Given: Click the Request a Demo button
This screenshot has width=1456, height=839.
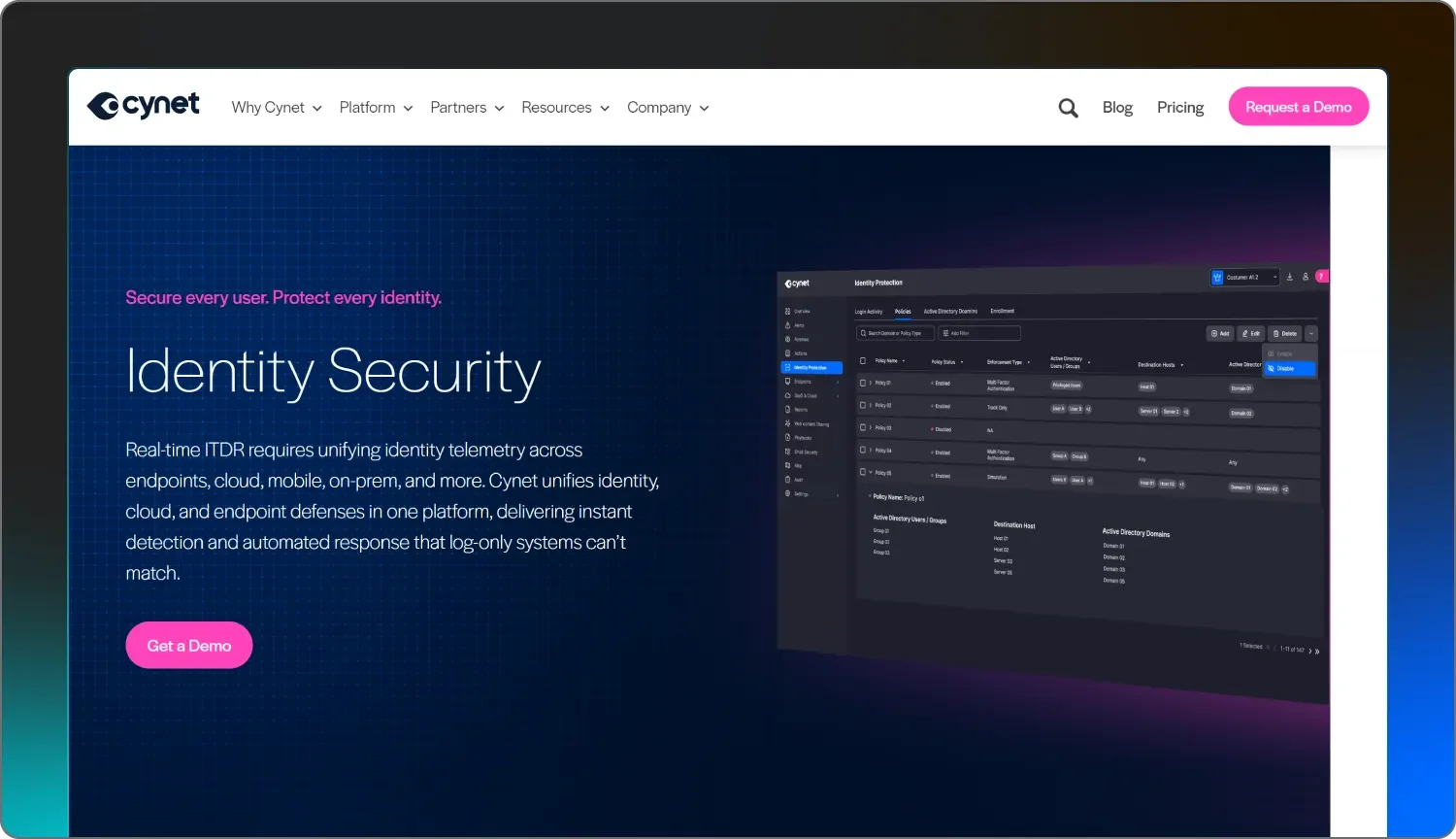Looking at the screenshot, I should coord(1299,107).
